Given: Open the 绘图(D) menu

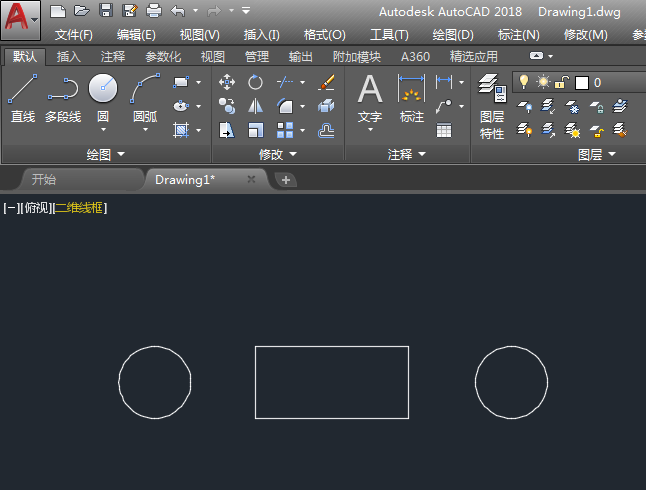Looking at the screenshot, I should (x=453, y=35).
